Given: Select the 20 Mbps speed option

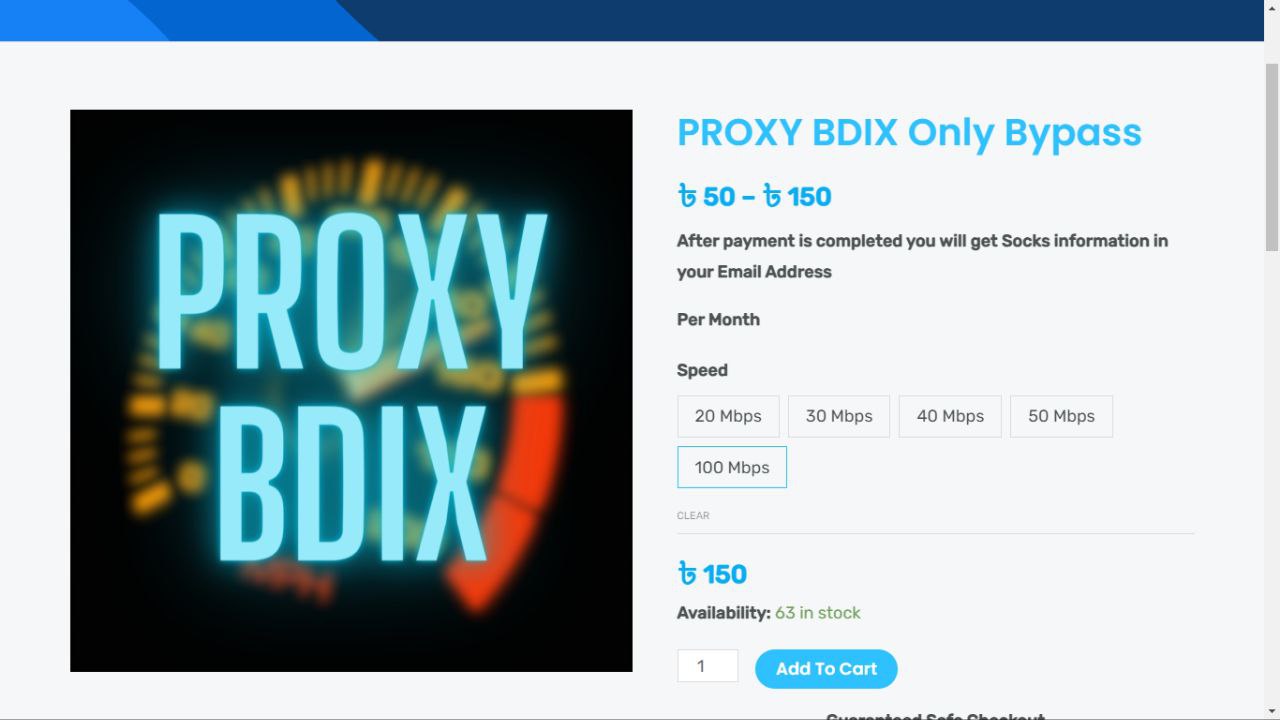Looking at the screenshot, I should click(x=728, y=416).
